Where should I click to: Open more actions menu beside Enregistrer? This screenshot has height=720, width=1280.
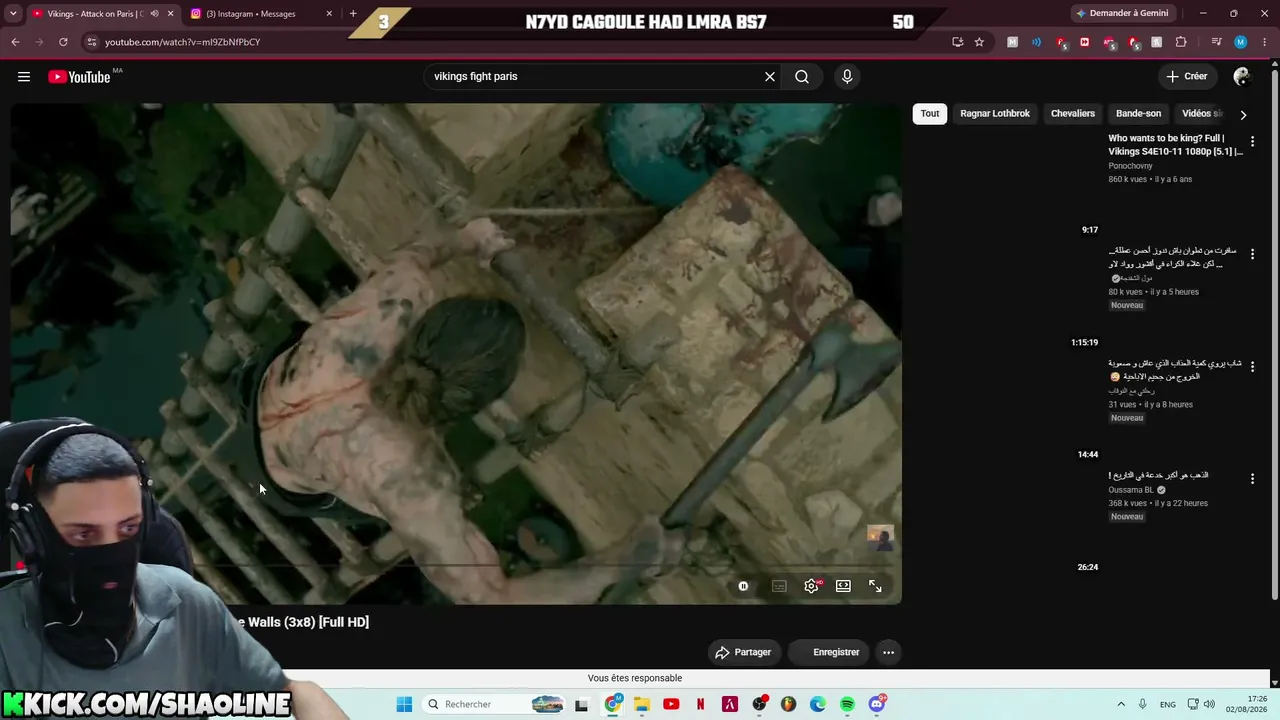coord(888,652)
